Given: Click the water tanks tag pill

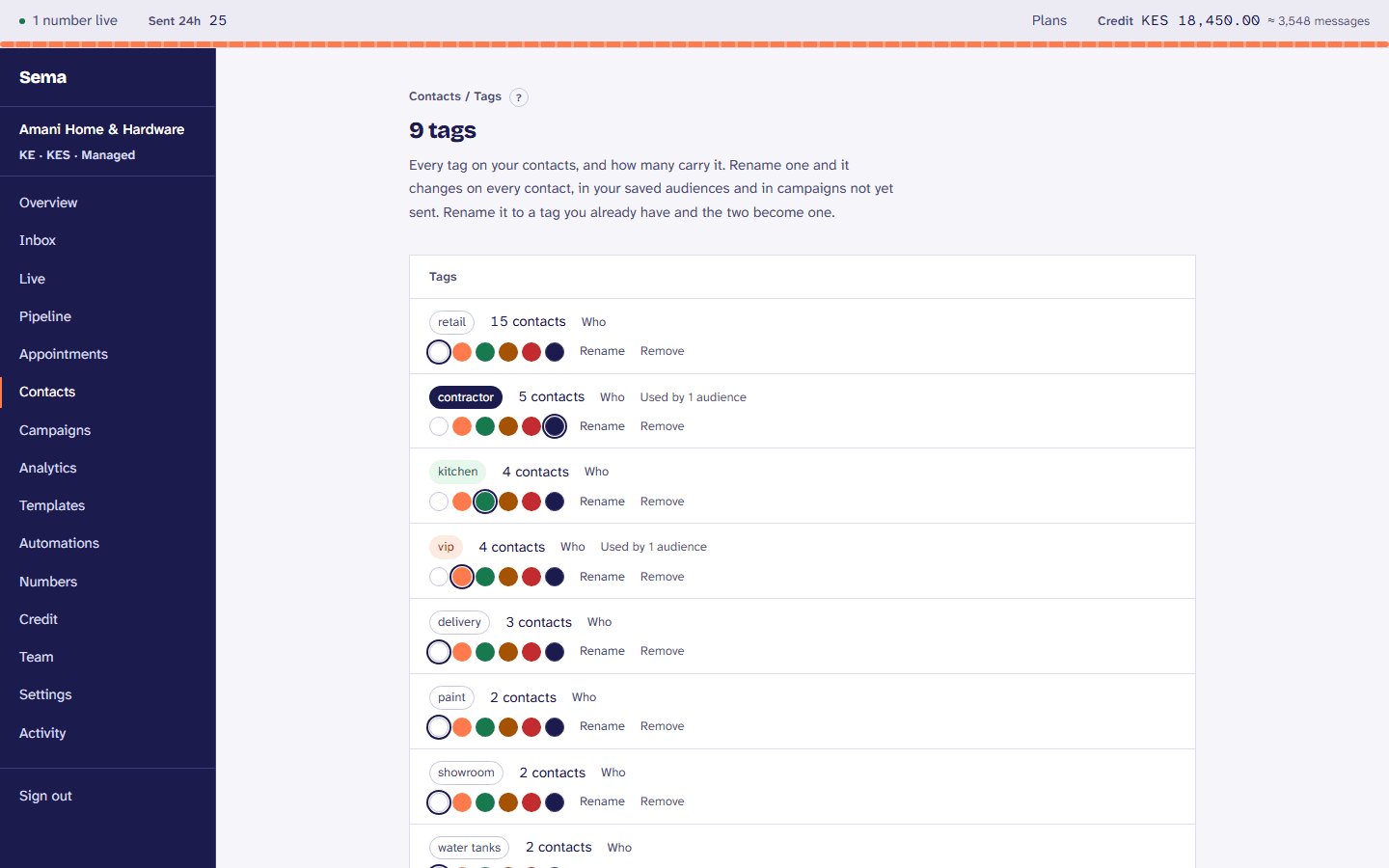Looking at the screenshot, I should tap(469, 848).
